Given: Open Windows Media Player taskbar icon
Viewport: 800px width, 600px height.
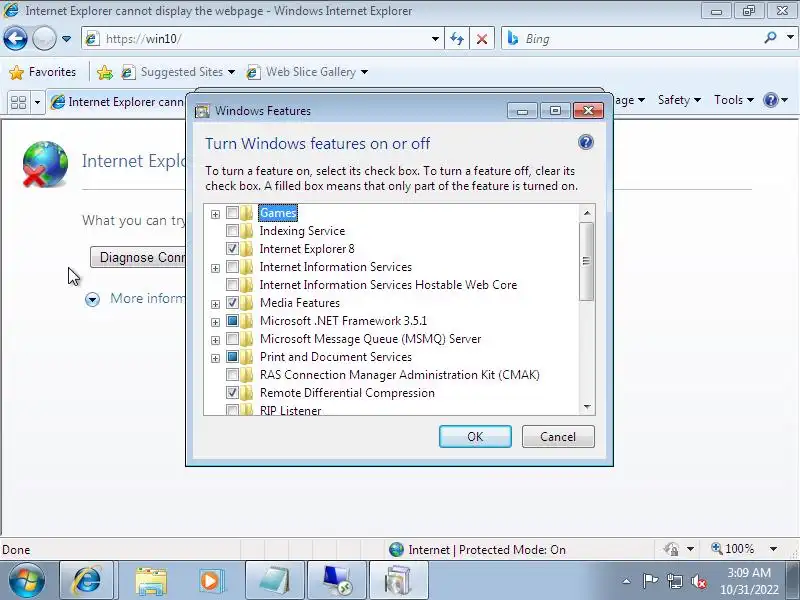Looking at the screenshot, I should 211,581.
